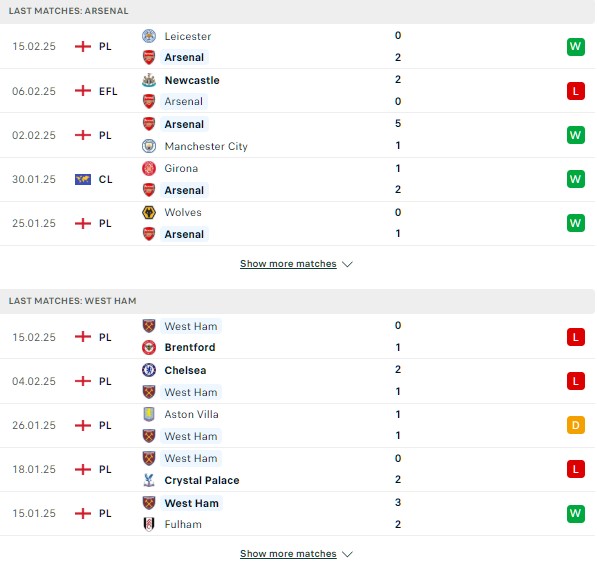This screenshot has height=570, width=597.
Task: Click the green W badge for West Ham vs Fulham
Action: [576, 514]
